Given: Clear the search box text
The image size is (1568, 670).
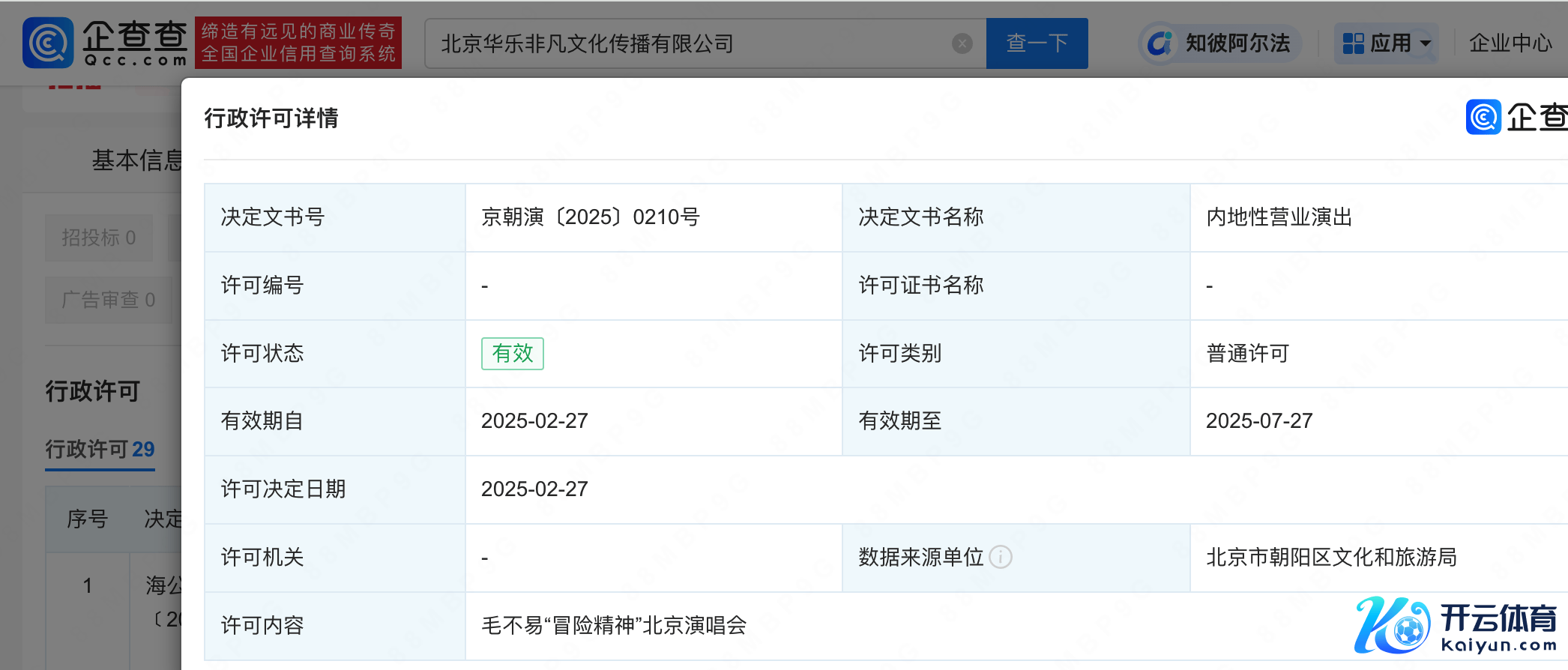Looking at the screenshot, I should pos(962,43).
